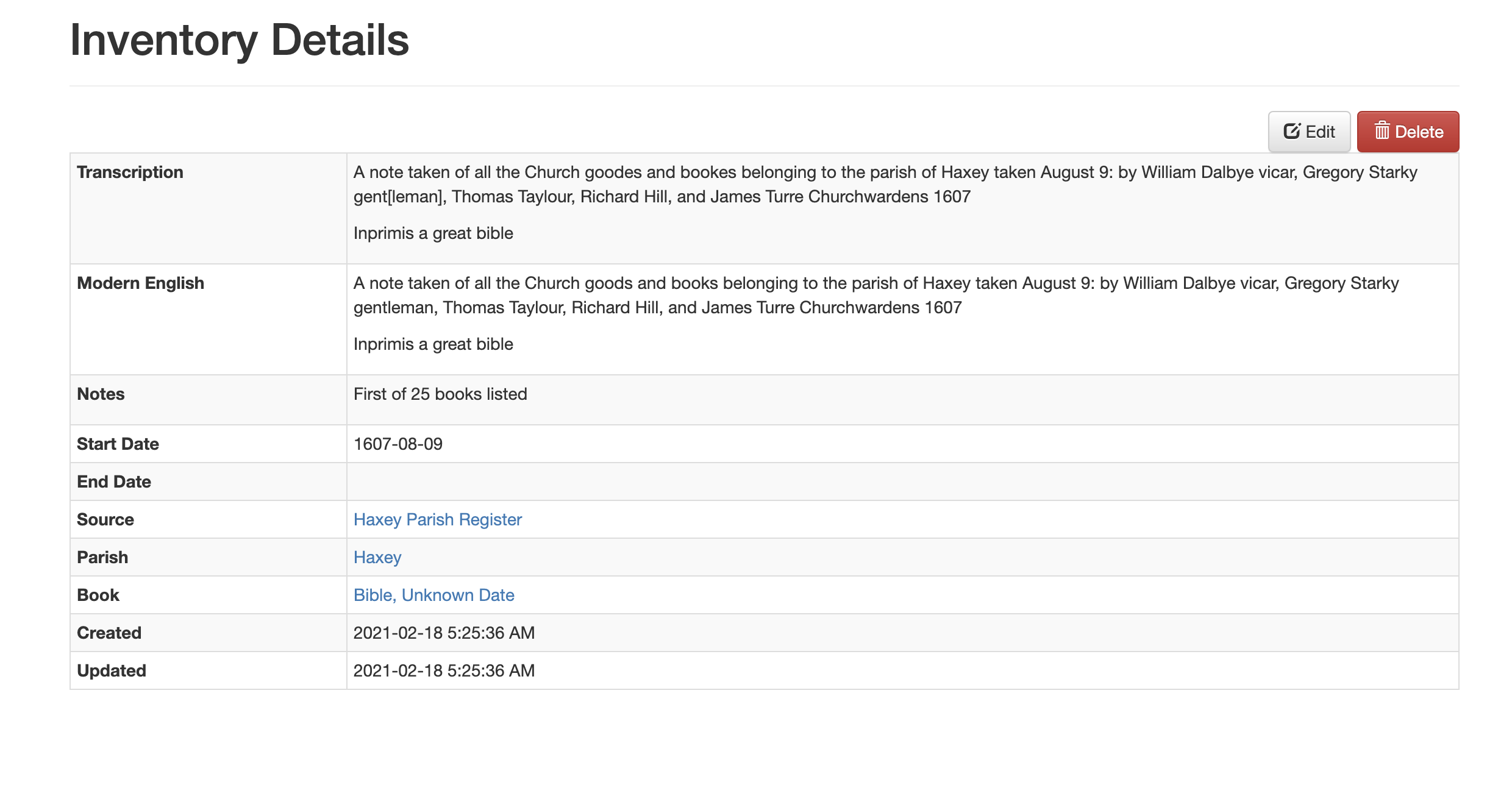This screenshot has width=1512, height=785.
Task: Select the Modern English row label
Action: pos(141,283)
